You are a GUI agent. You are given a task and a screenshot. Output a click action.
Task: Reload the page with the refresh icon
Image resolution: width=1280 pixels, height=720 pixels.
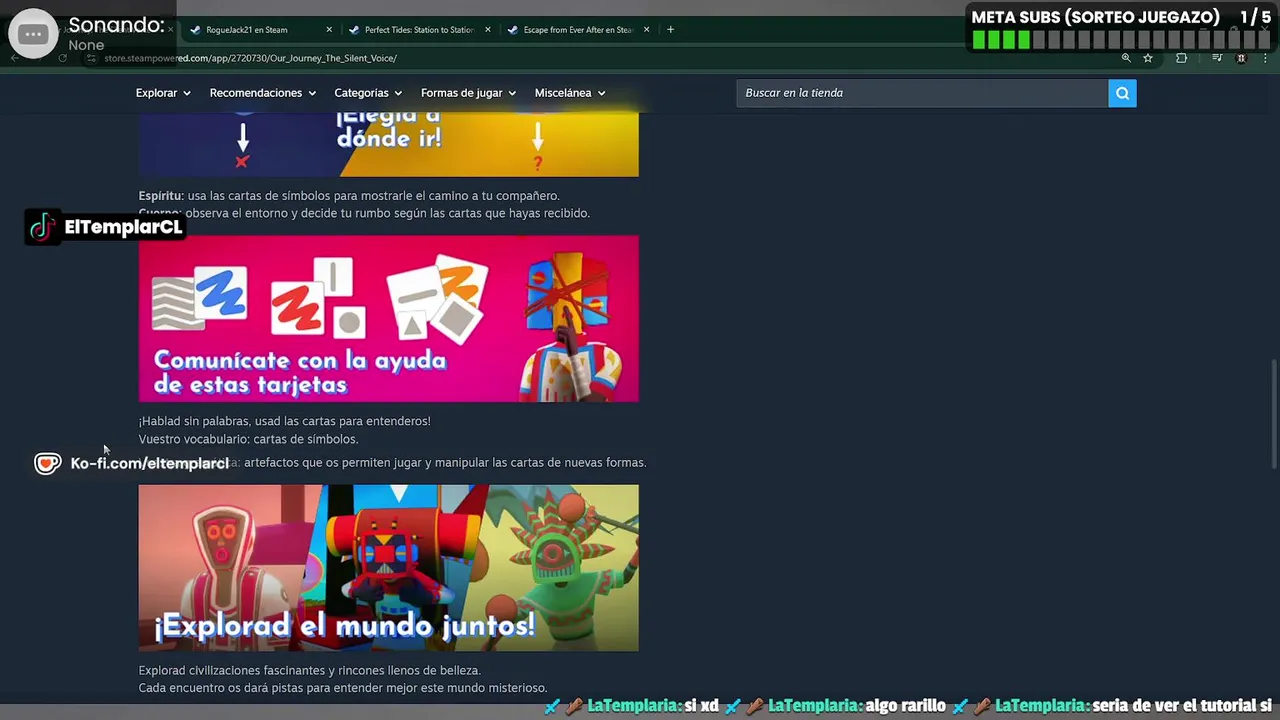(62, 58)
